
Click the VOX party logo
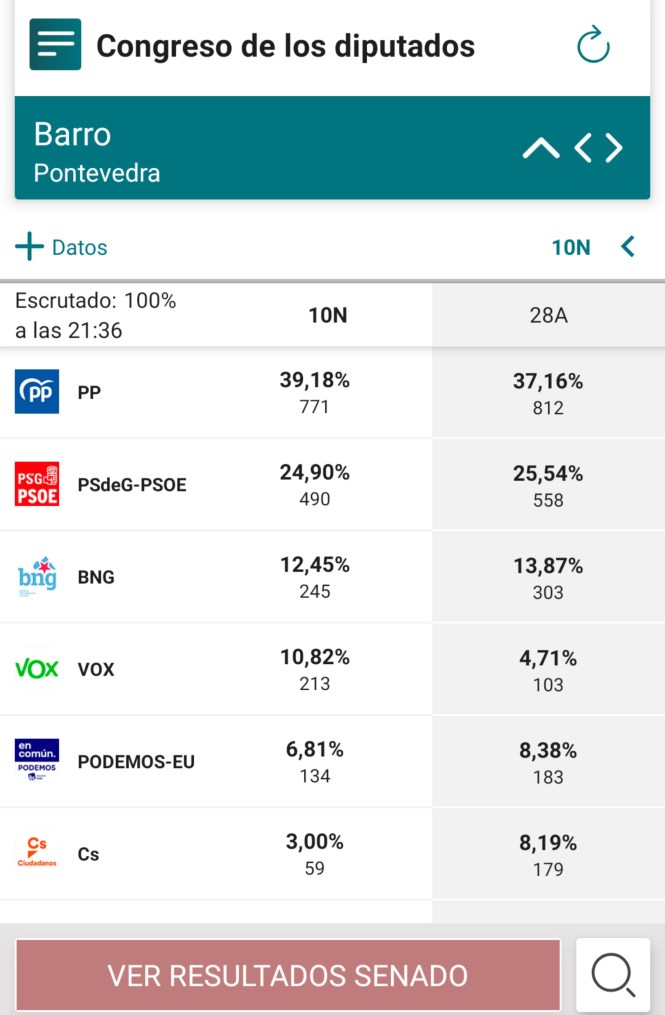37,669
